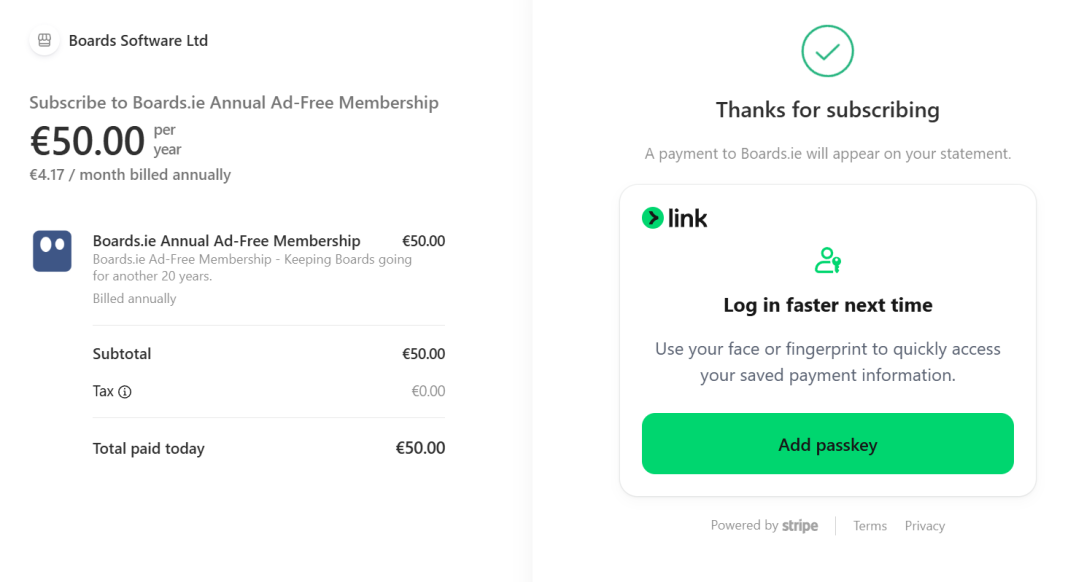Viewport: 1084px width, 582px height.
Task: Click the Boards.ie product logo thumbnail
Action: (52, 251)
